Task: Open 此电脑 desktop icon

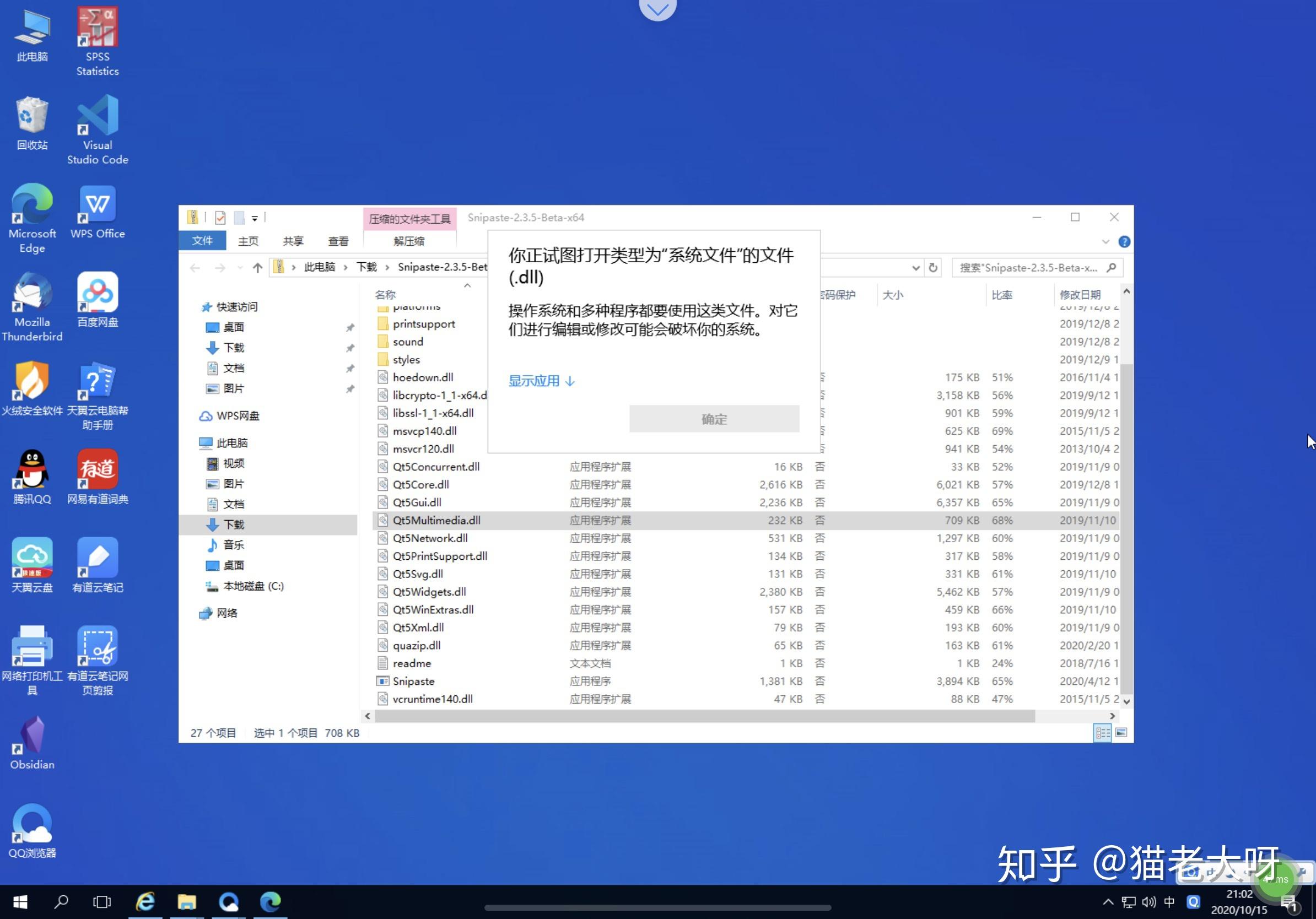Action: (x=32, y=34)
